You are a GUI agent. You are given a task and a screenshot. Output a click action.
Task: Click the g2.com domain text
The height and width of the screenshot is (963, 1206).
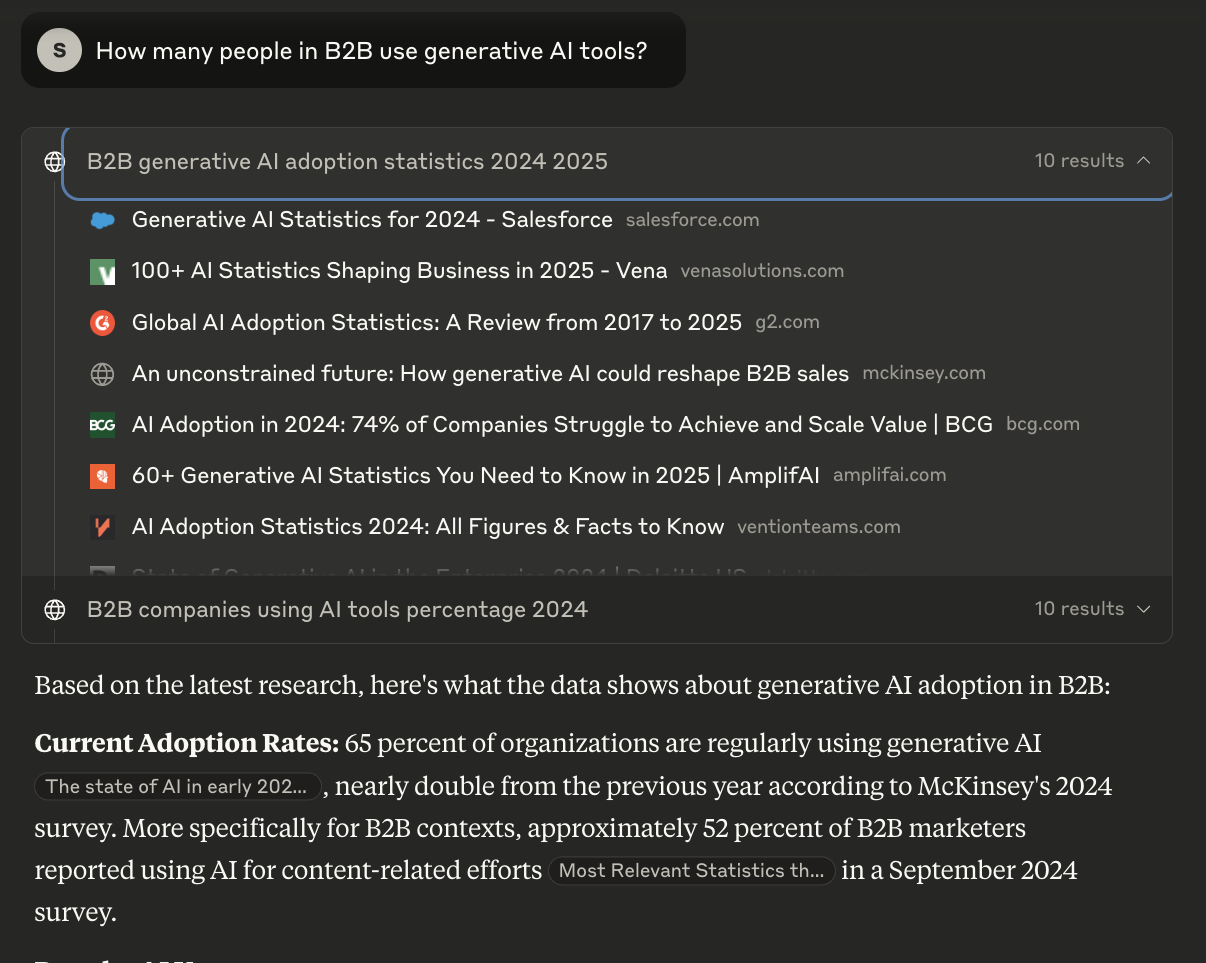pyautogui.click(x=788, y=323)
